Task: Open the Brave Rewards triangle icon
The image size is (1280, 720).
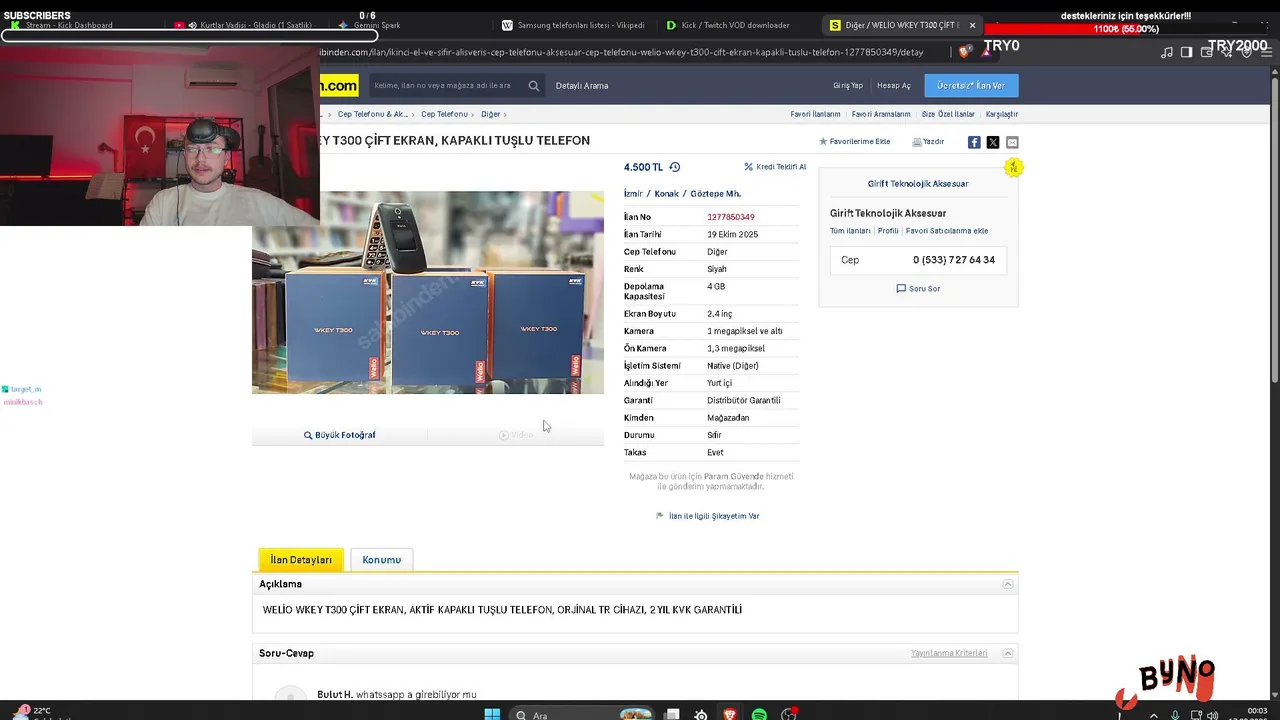Action: (x=986, y=52)
